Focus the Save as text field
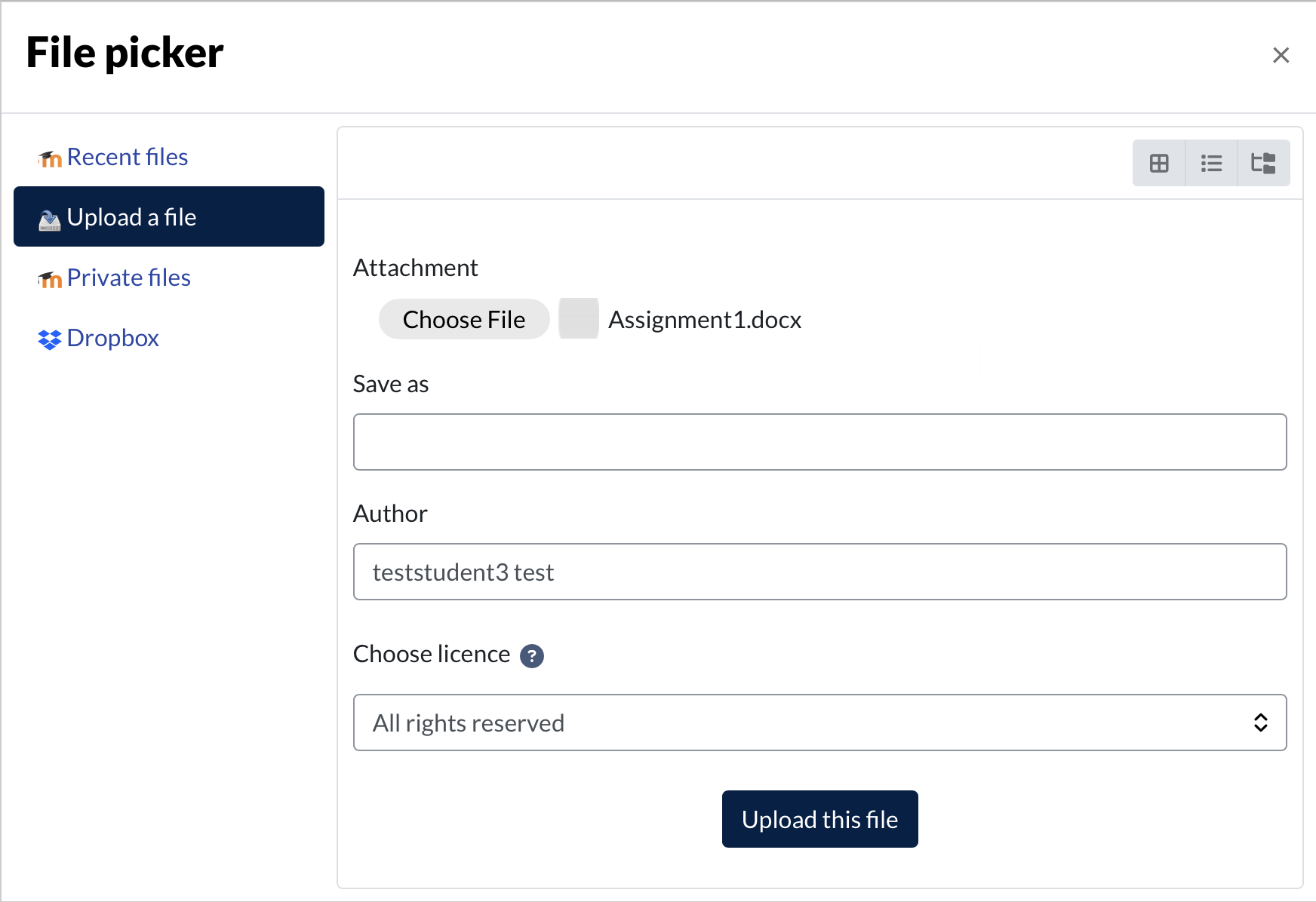The image size is (1316, 902). [819, 442]
